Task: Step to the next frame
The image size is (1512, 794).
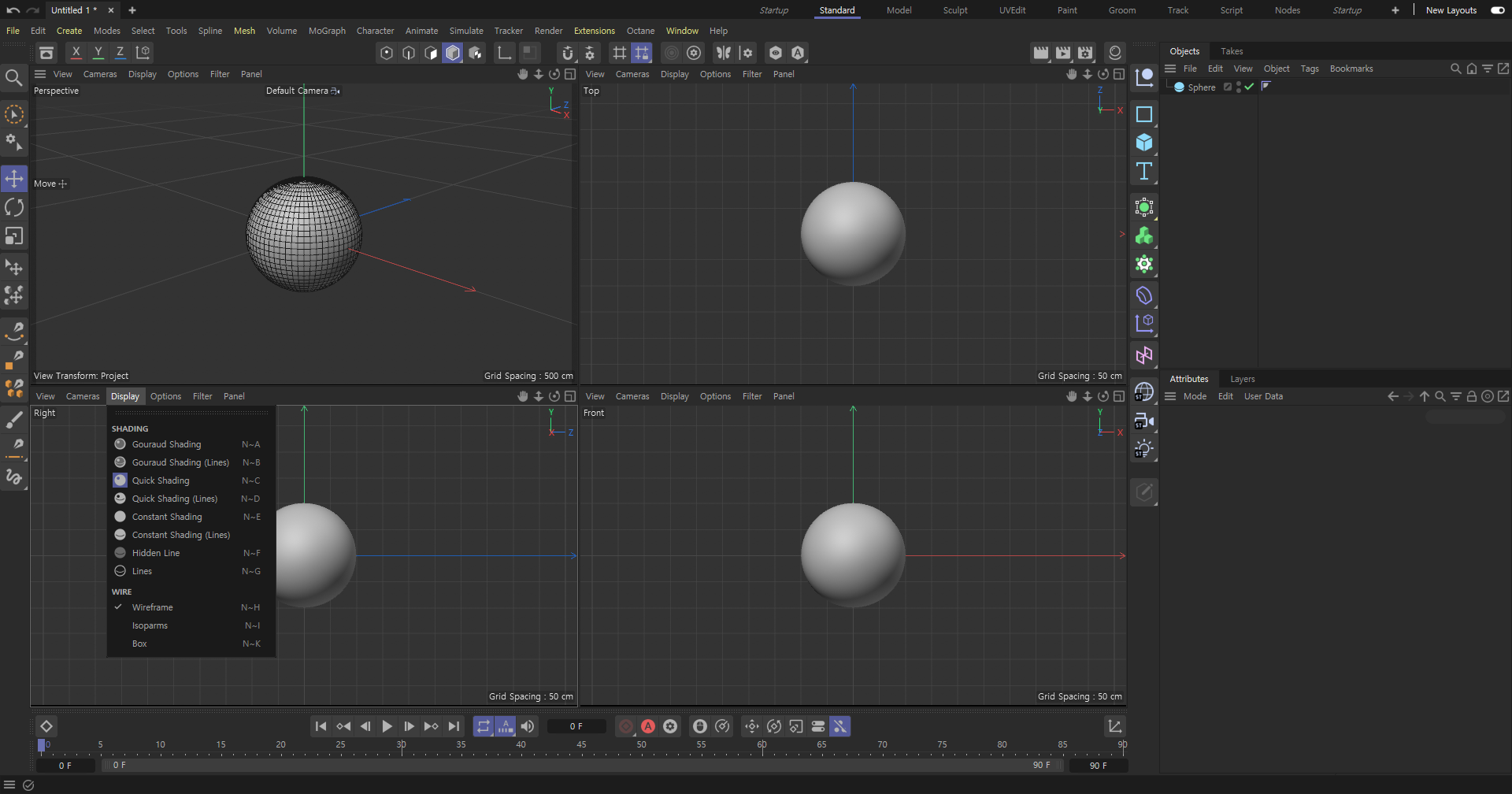Action: (409, 726)
